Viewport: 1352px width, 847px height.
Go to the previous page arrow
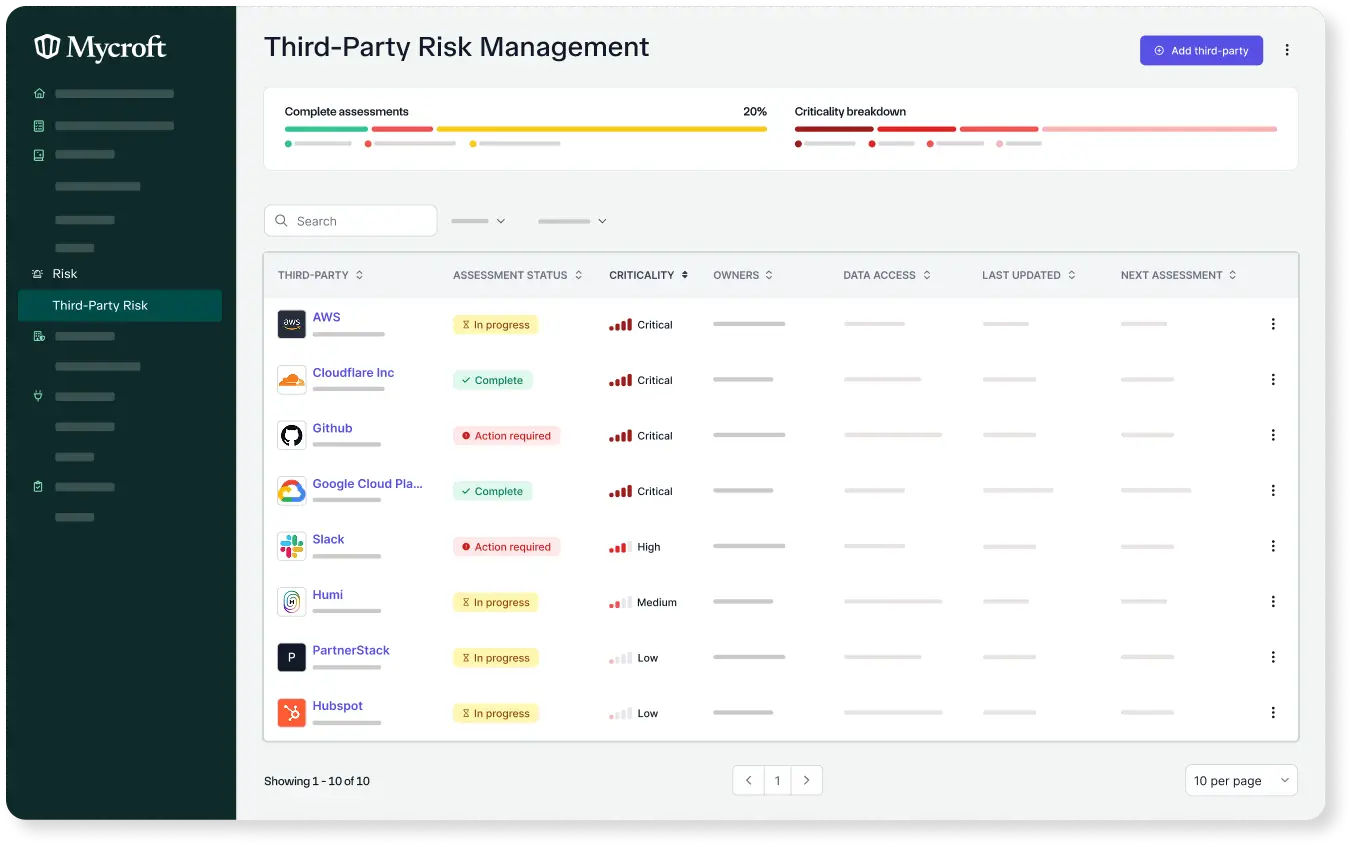[x=748, y=781]
